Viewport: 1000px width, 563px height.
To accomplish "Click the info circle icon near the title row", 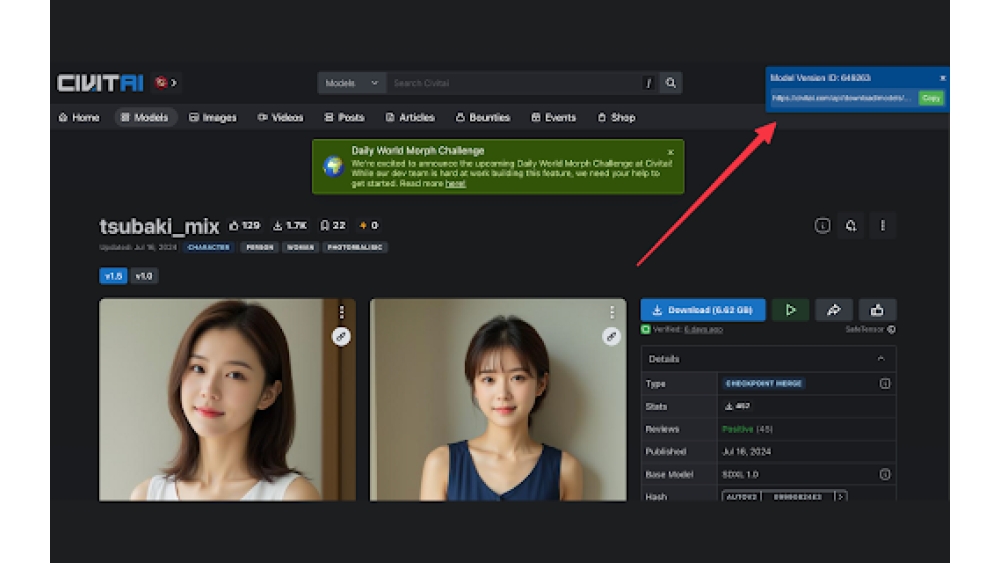I will coord(823,226).
